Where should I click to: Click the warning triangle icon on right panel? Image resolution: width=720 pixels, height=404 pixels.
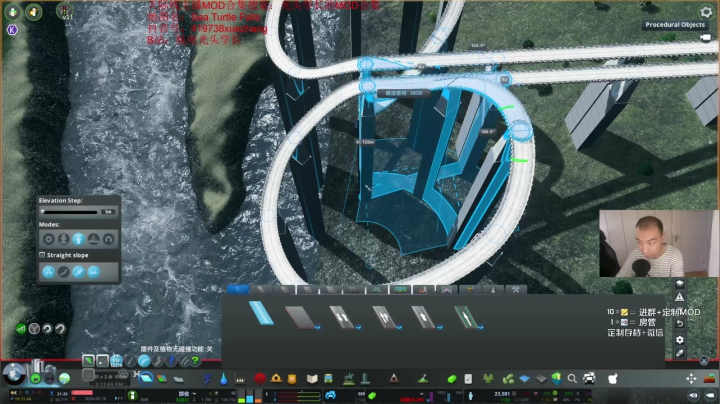(680, 297)
